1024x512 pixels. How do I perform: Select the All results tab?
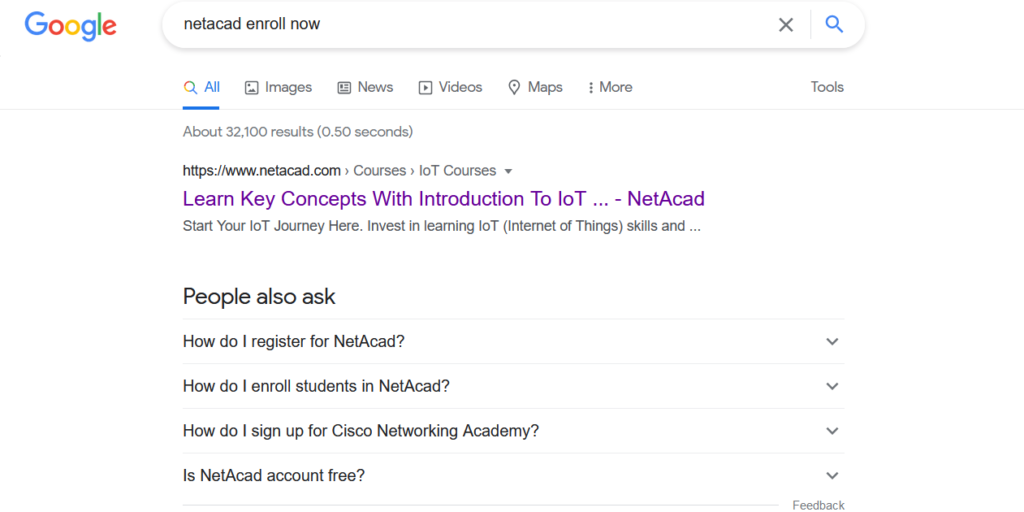click(x=202, y=87)
